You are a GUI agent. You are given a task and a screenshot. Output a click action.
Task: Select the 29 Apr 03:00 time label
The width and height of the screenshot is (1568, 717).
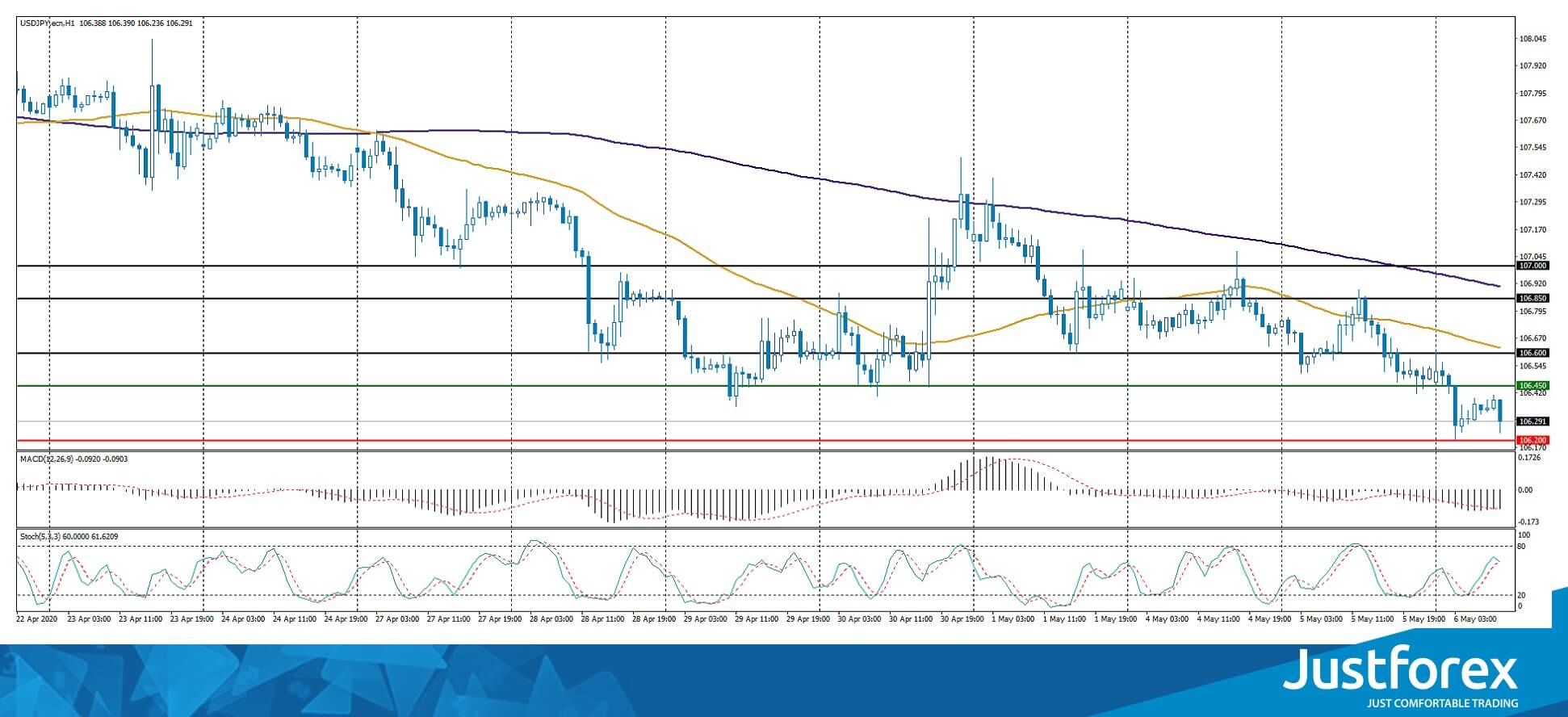pyautogui.click(x=706, y=619)
